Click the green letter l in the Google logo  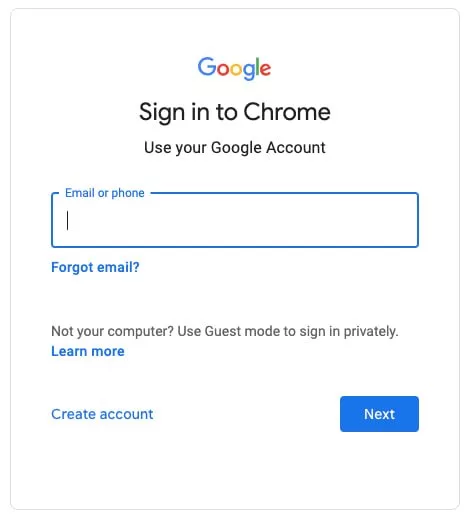click(258, 66)
